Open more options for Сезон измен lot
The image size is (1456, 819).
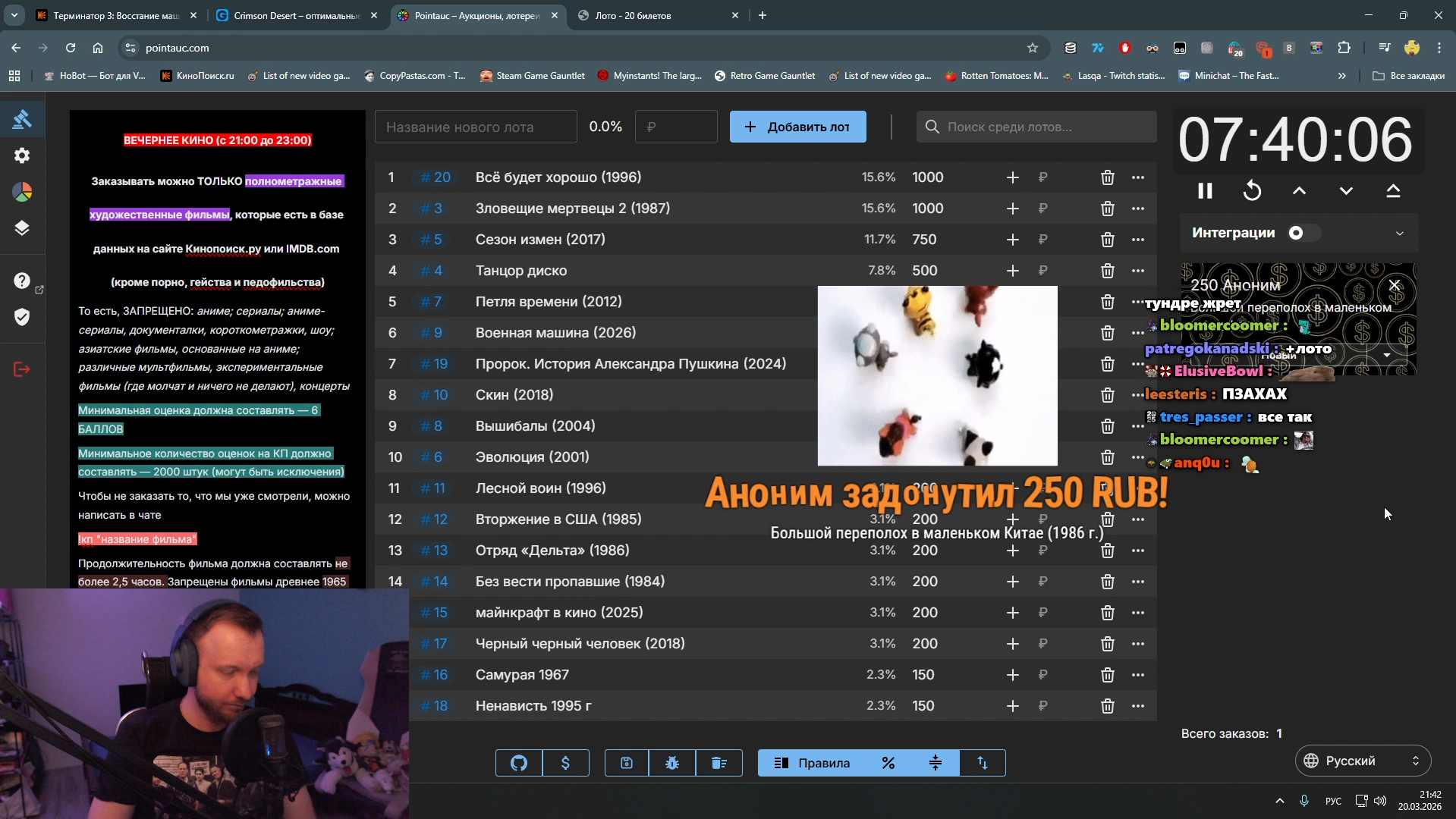click(x=1137, y=240)
